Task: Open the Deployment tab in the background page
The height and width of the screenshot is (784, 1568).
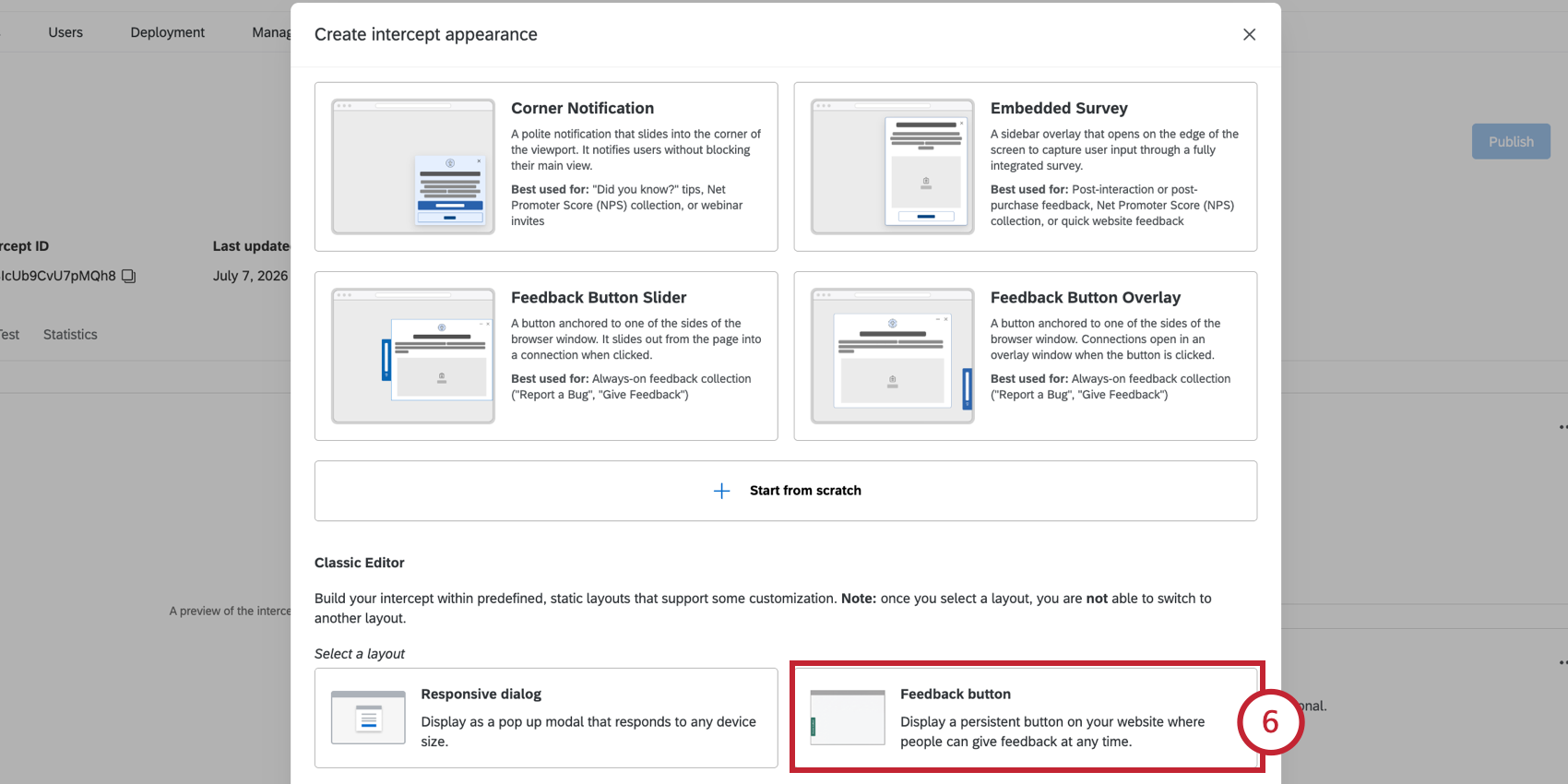Action: 168,32
